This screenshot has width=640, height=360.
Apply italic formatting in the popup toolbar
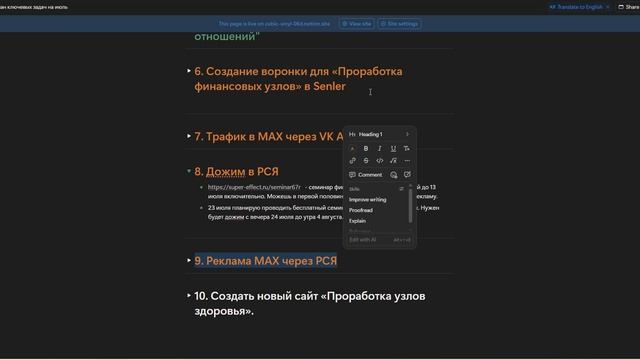pyautogui.click(x=380, y=149)
